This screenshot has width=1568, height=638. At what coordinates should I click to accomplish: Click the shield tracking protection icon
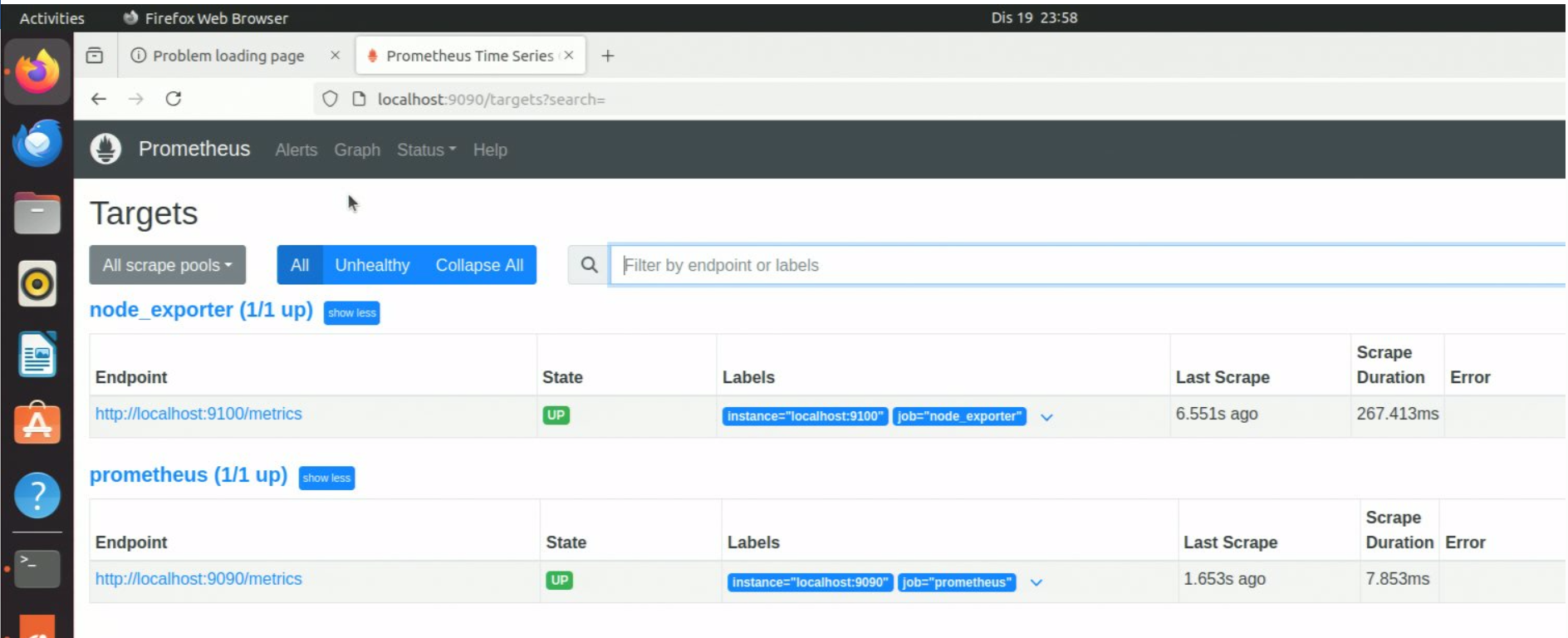point(330,99)
